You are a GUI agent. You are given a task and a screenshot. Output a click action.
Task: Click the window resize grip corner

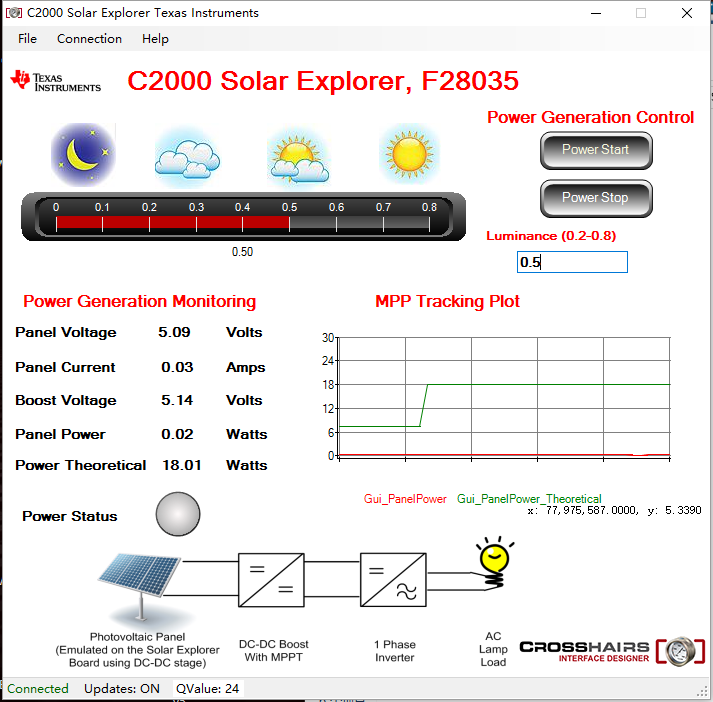703,691
